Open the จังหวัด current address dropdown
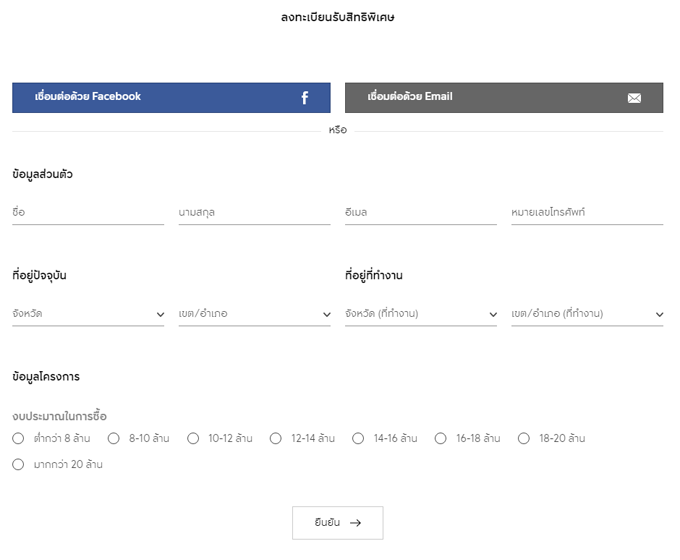The image size is (680, 560). tap(88, 314)
